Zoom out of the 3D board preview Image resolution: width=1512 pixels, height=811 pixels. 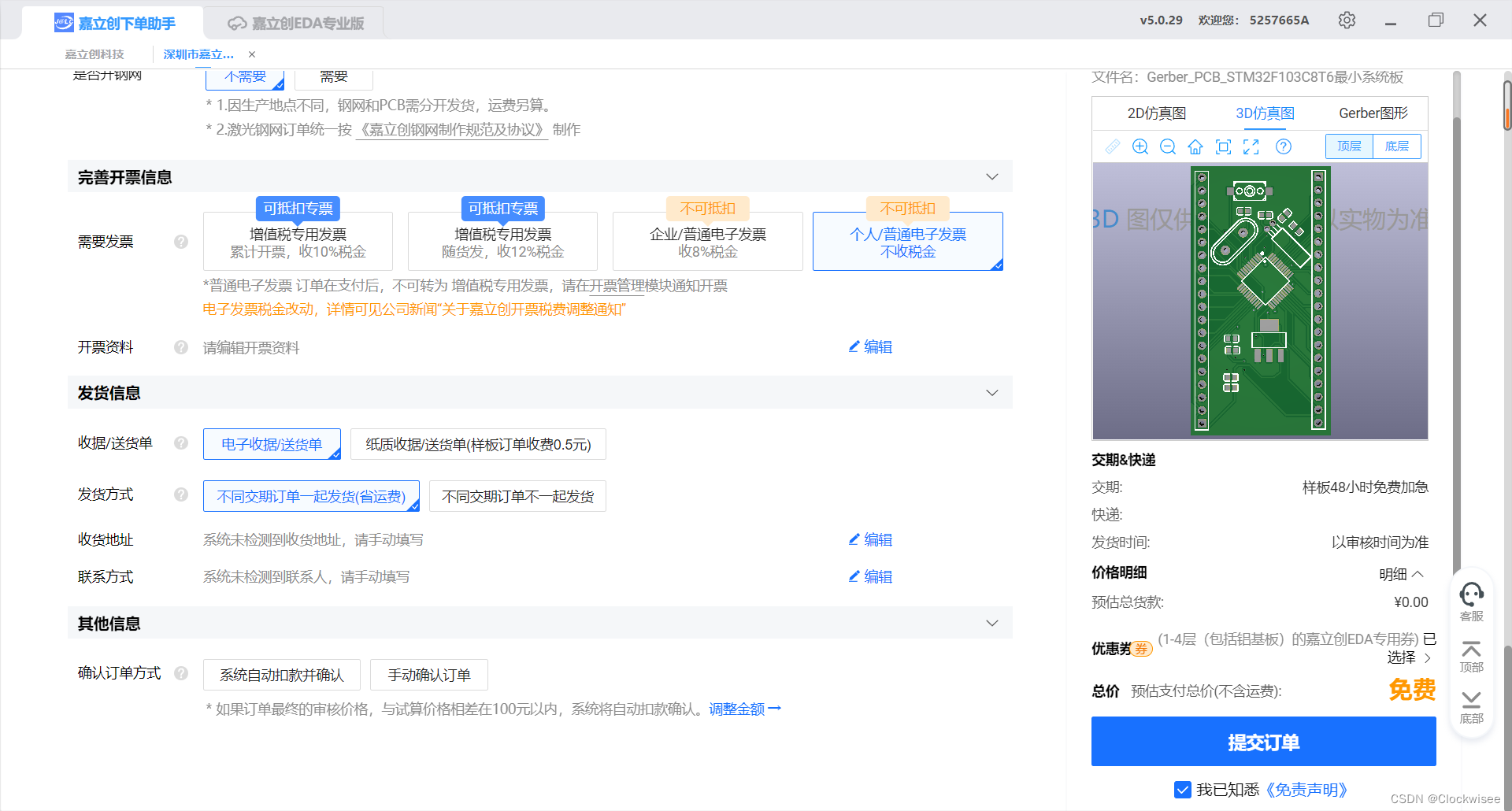click(1168, 146)
